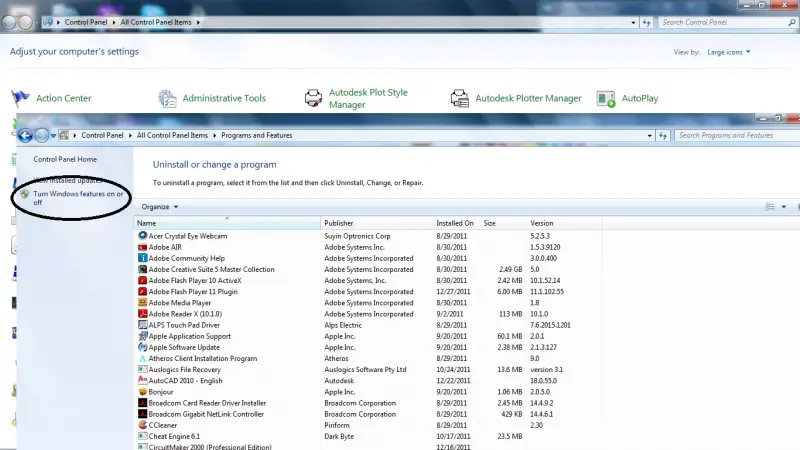This screenshot has height=450, width=800.
Task: Click the Administrative Tools label
Action: tap(224, 98)
